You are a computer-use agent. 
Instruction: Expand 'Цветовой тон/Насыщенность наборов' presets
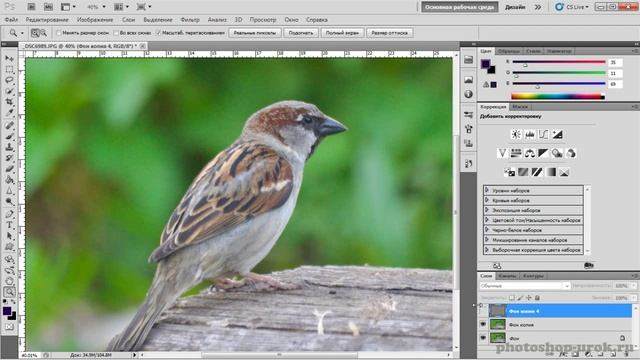487,220
